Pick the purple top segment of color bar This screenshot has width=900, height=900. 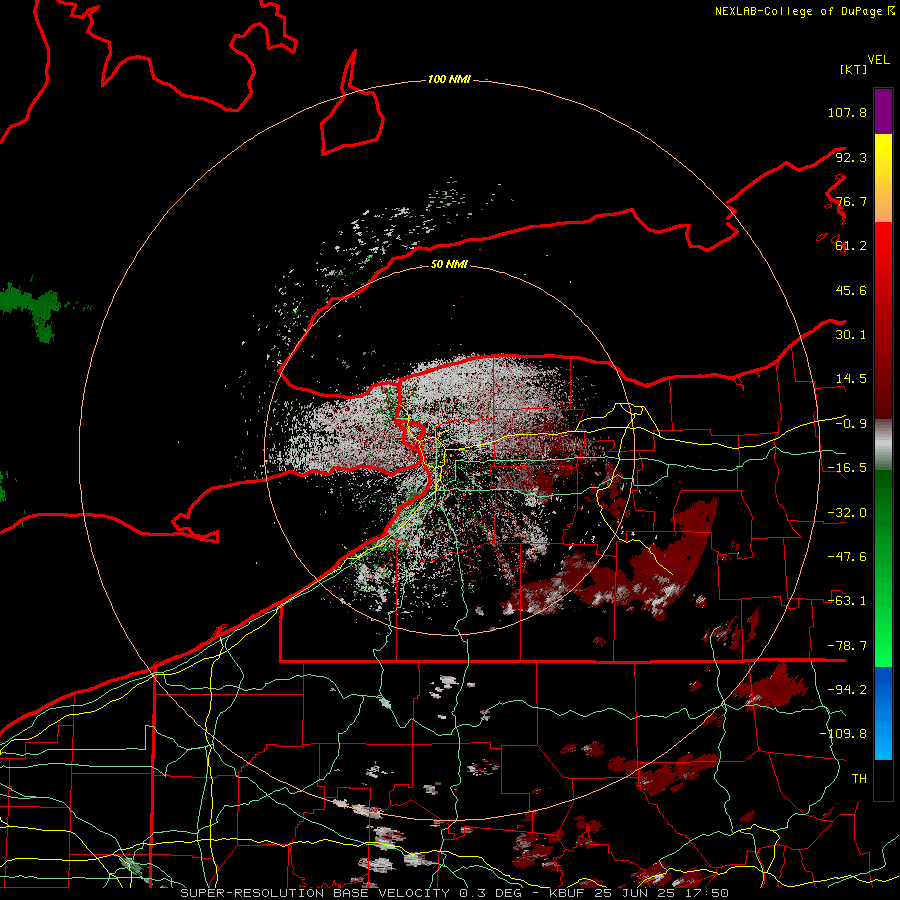(x=883, y=111)
